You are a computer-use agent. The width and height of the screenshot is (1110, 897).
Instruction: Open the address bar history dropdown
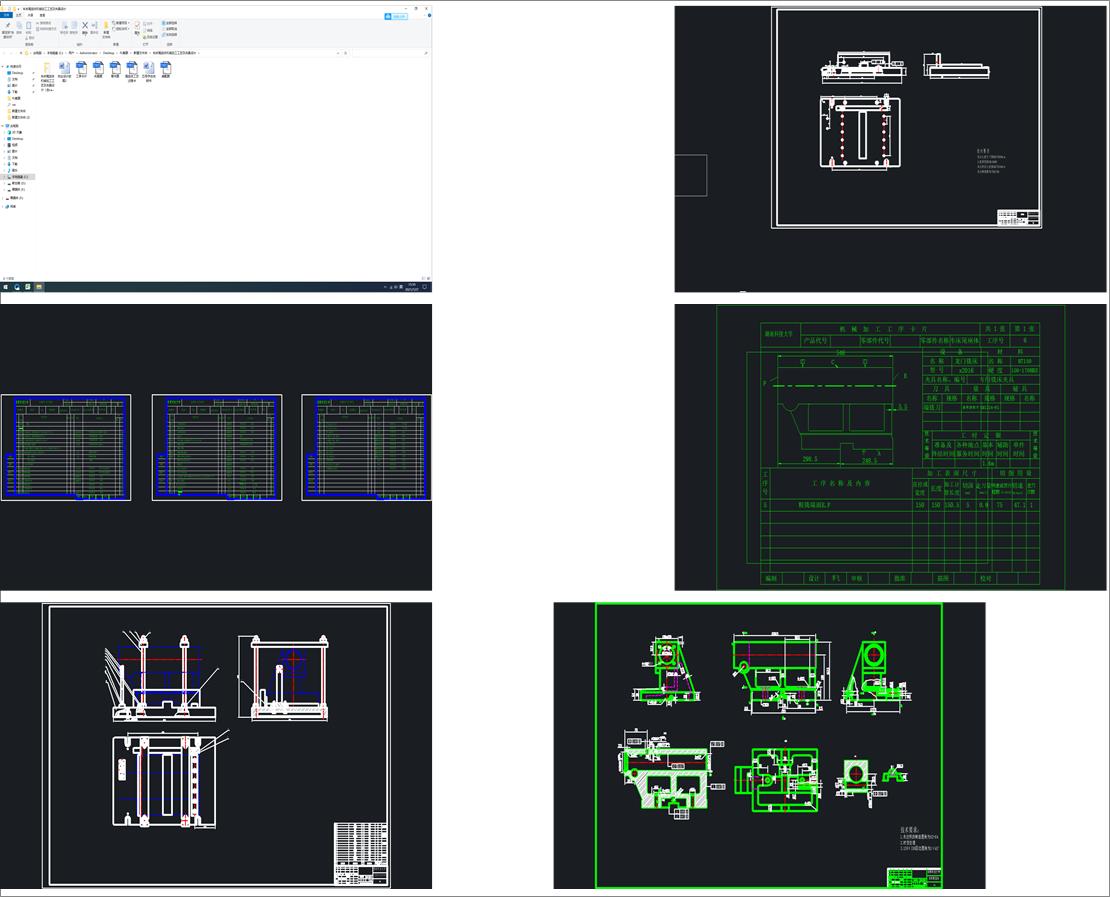pos(338,53)
